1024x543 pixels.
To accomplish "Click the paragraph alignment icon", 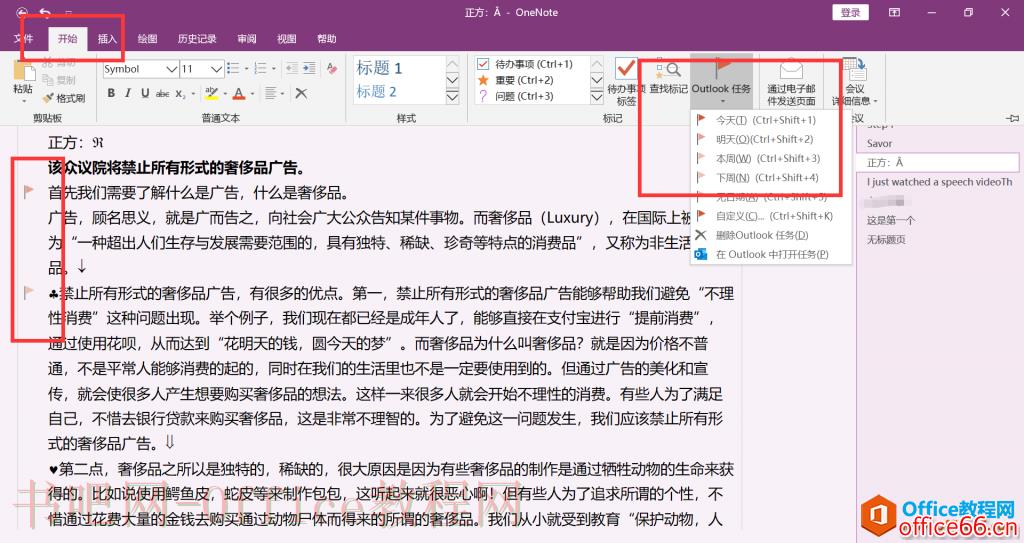I will click(270, 93).
